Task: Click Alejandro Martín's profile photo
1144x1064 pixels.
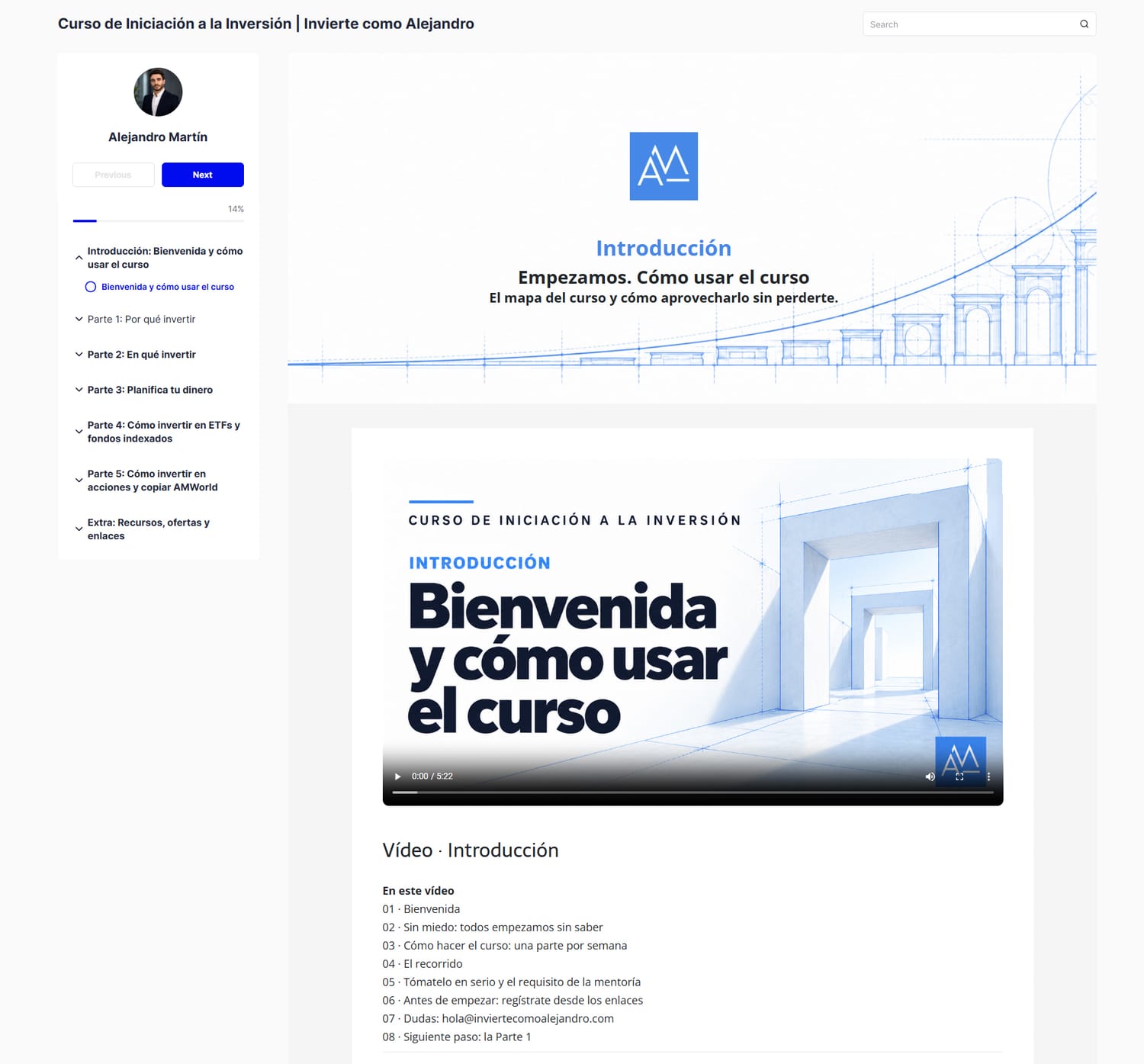Action: 158,92
